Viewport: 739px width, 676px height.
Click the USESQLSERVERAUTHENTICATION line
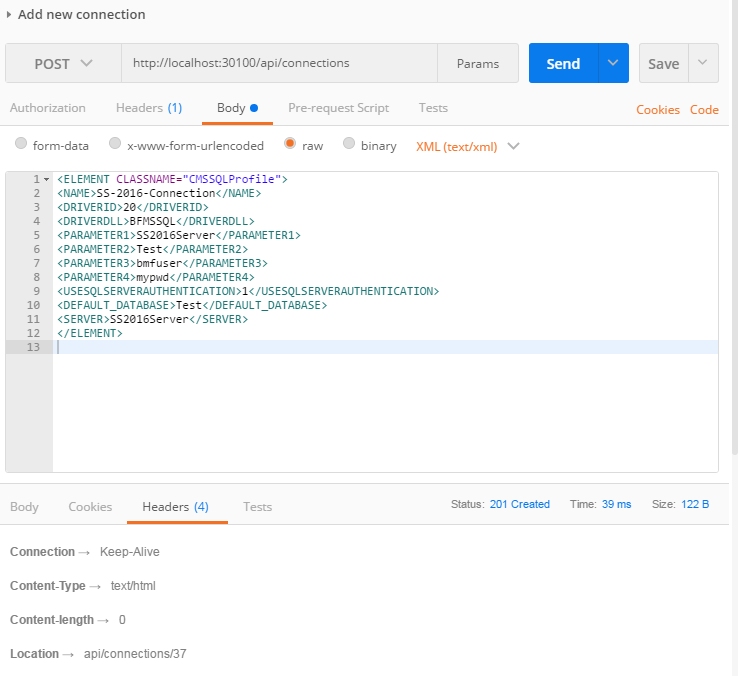248,291
